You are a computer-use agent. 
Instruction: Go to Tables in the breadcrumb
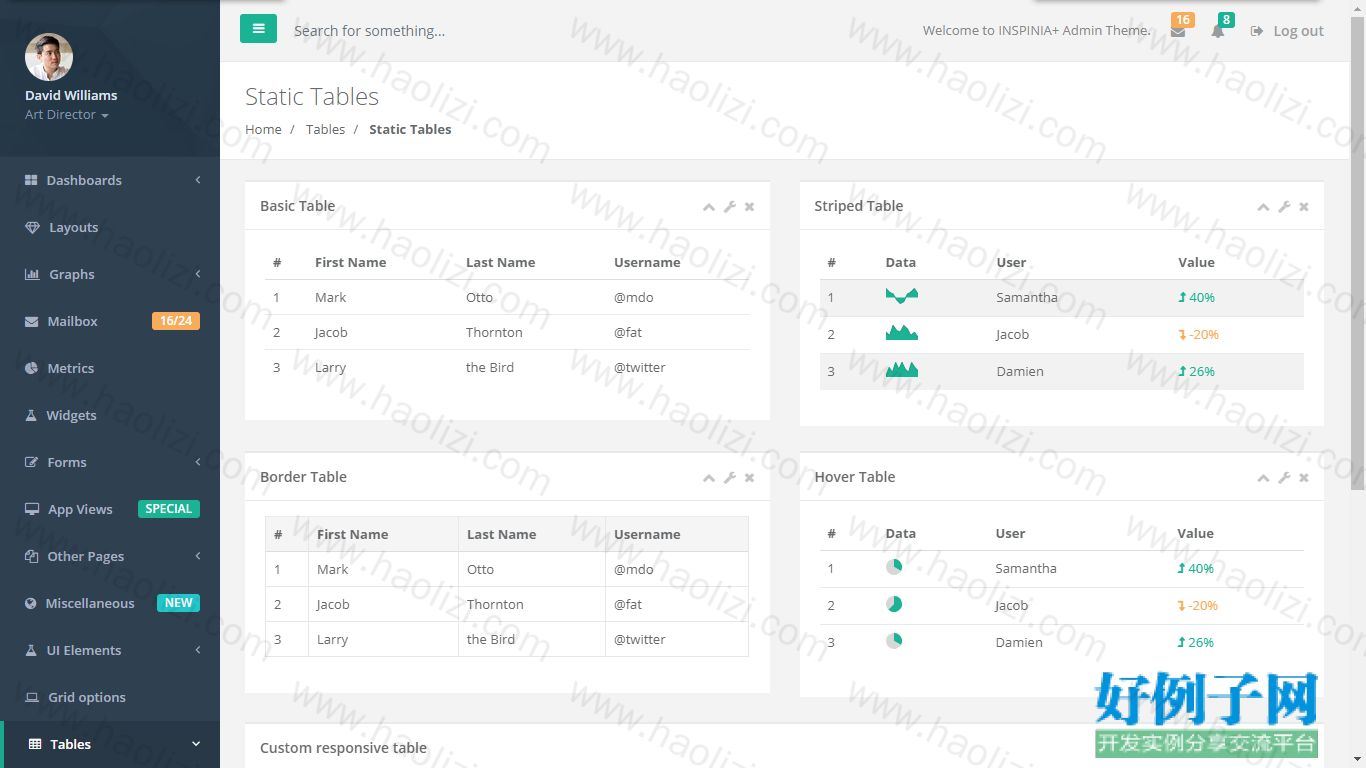point(325,129)
